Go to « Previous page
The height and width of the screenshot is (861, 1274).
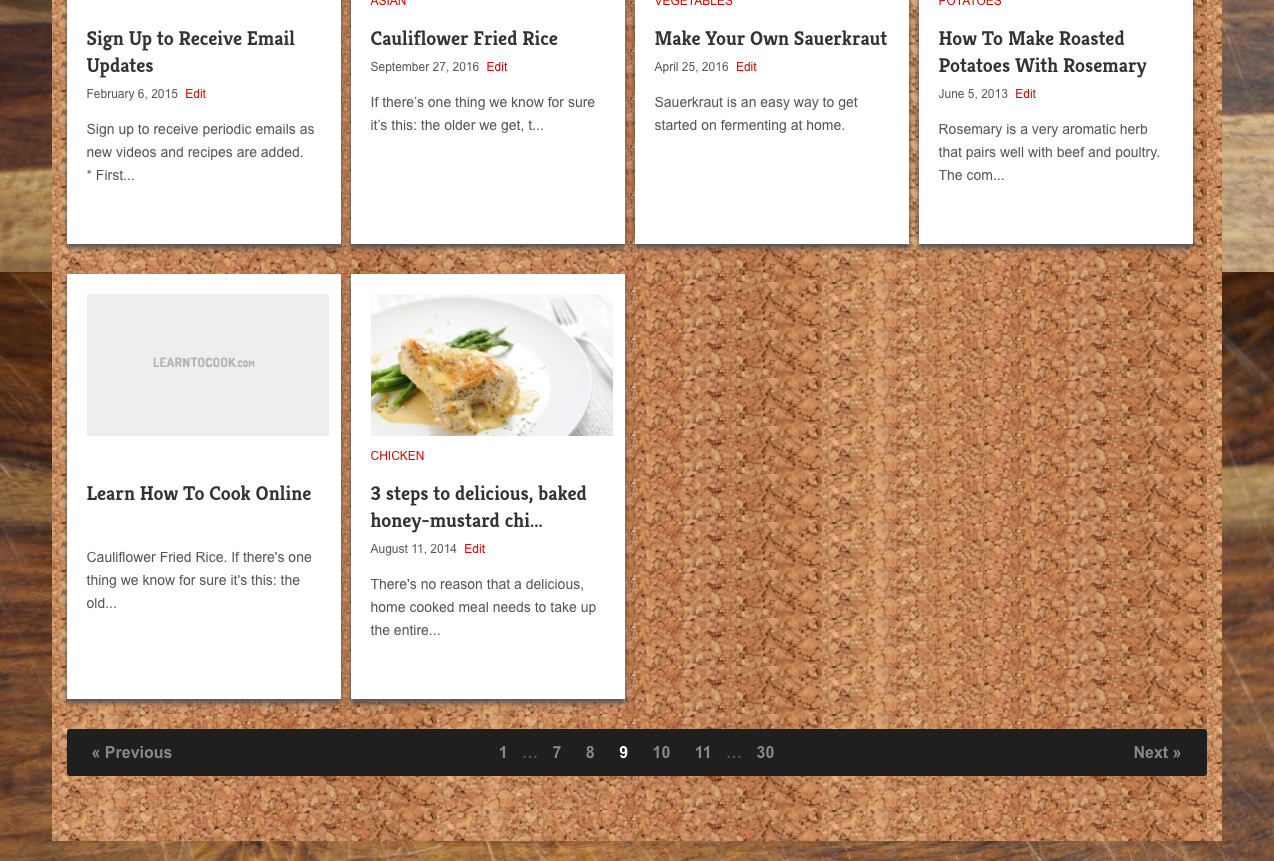click(x=132, y=753)
